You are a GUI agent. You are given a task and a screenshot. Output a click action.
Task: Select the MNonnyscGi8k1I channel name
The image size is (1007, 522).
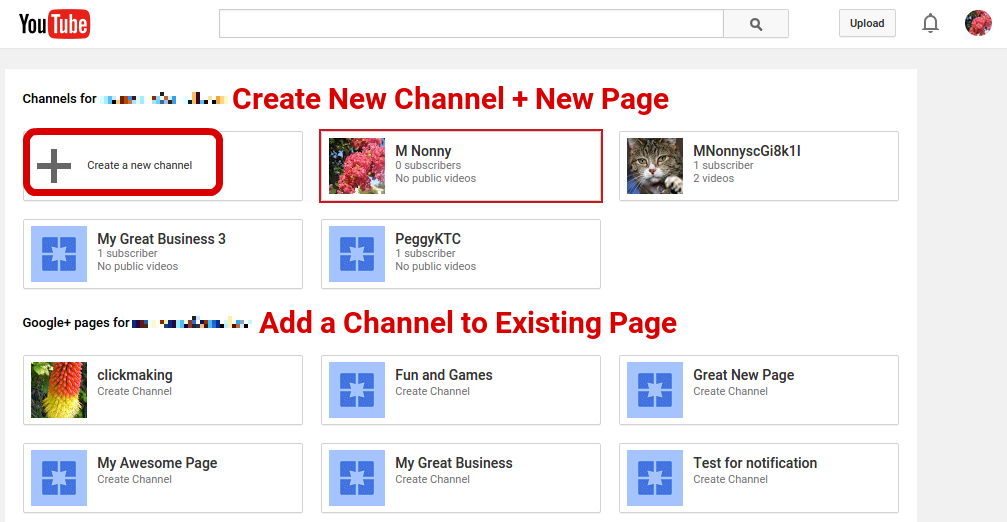tap(747, 151)
